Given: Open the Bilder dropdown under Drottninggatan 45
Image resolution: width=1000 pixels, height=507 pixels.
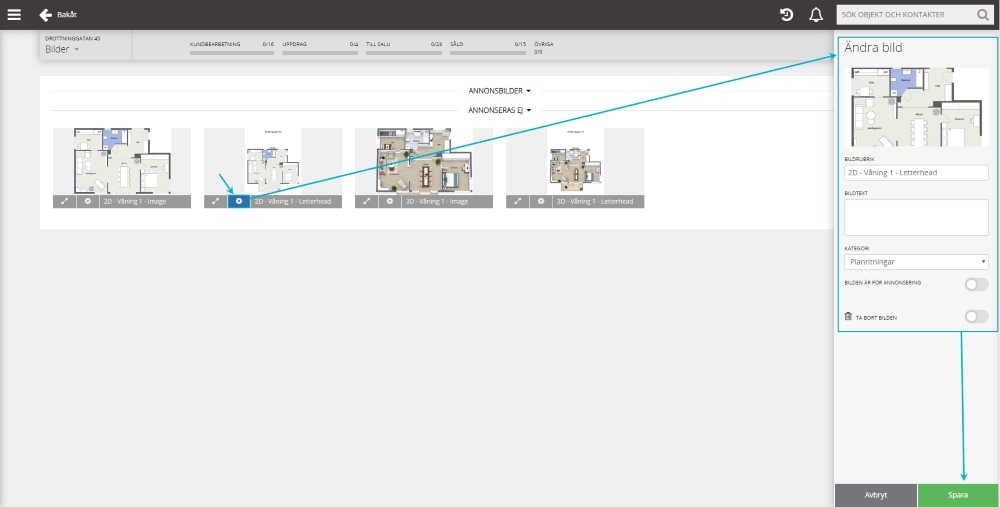Looking at the screenshot, I should click(62, 49).
